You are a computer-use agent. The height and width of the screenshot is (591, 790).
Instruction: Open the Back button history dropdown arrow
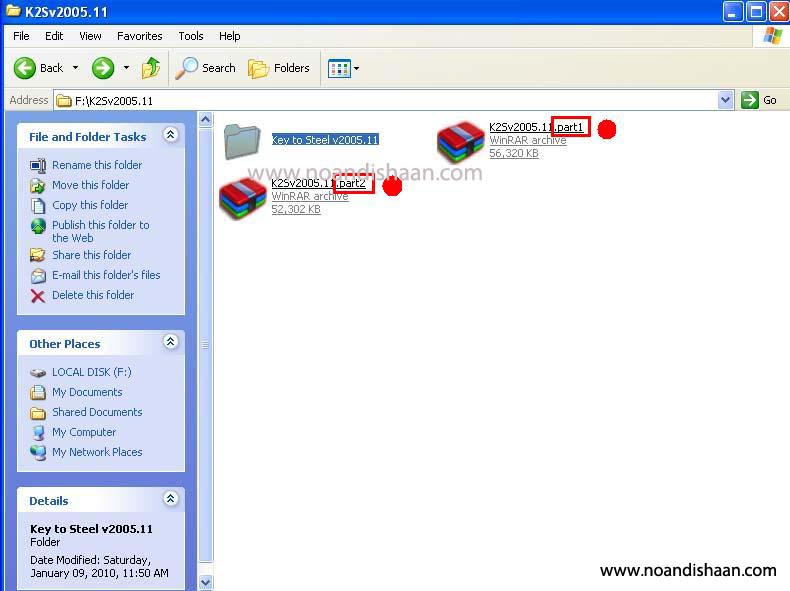coord(75,68)
